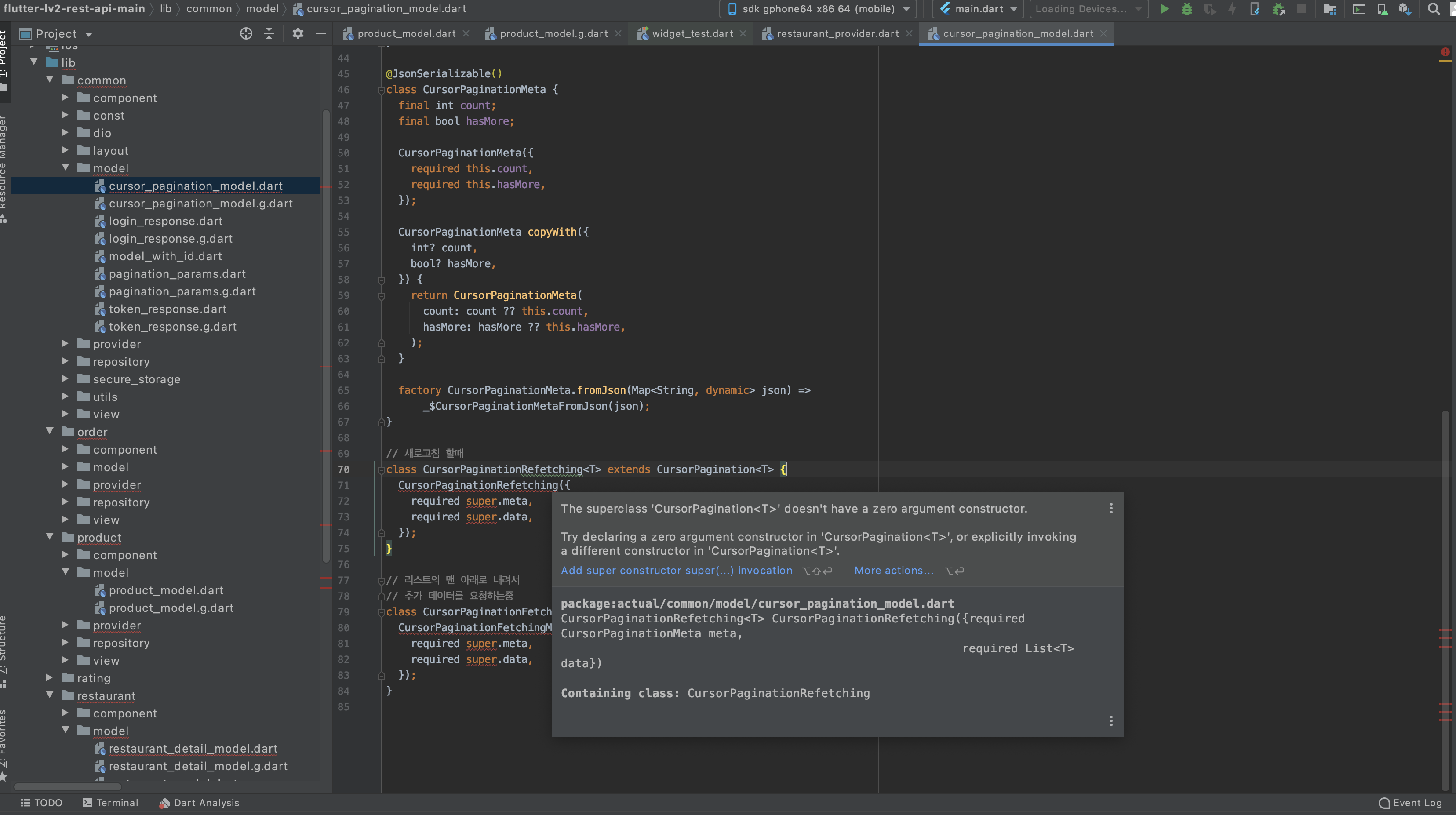Select token_response.g.dart file

tap(172, 326)
